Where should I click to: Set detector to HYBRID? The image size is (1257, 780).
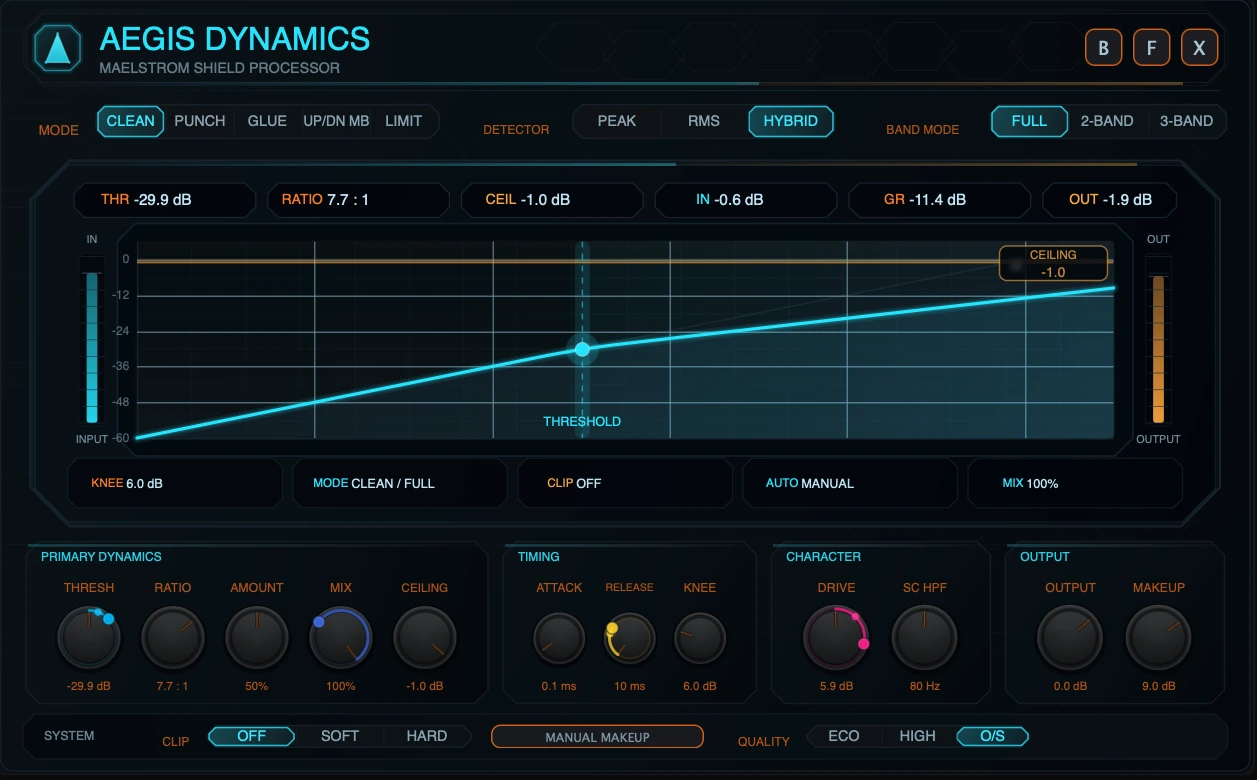[791, 121]
